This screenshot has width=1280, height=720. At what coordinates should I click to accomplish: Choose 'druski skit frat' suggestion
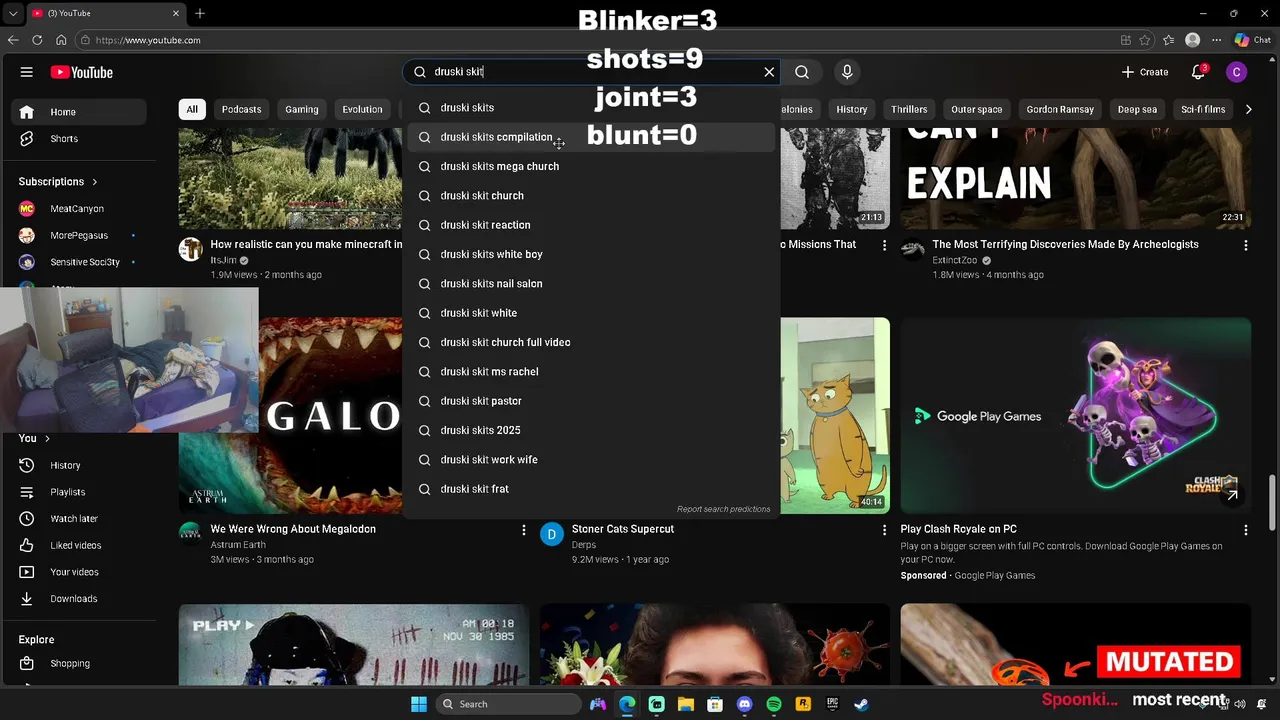click(x=591, y=489)
